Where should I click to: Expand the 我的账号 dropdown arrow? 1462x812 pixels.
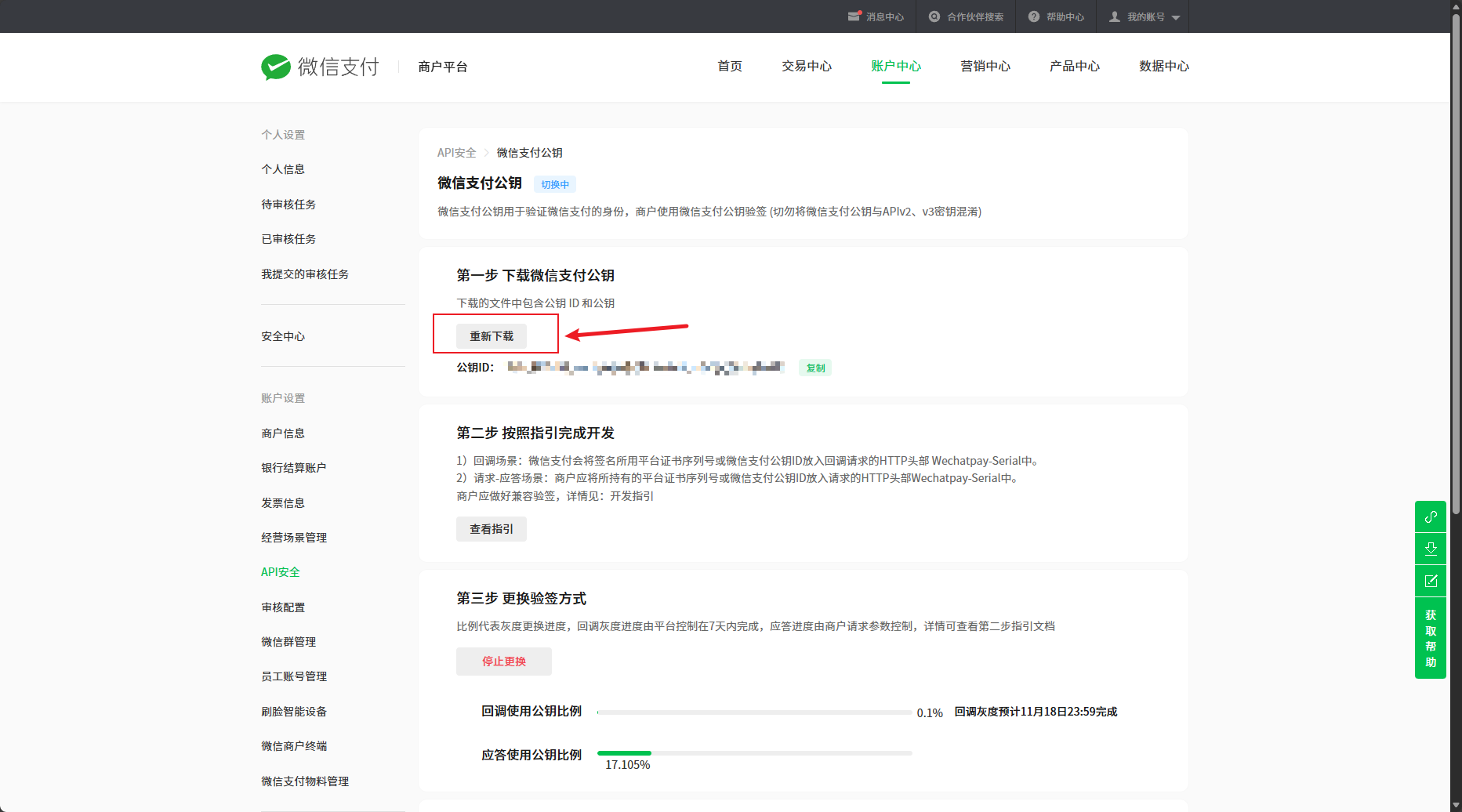point(1176,17)
